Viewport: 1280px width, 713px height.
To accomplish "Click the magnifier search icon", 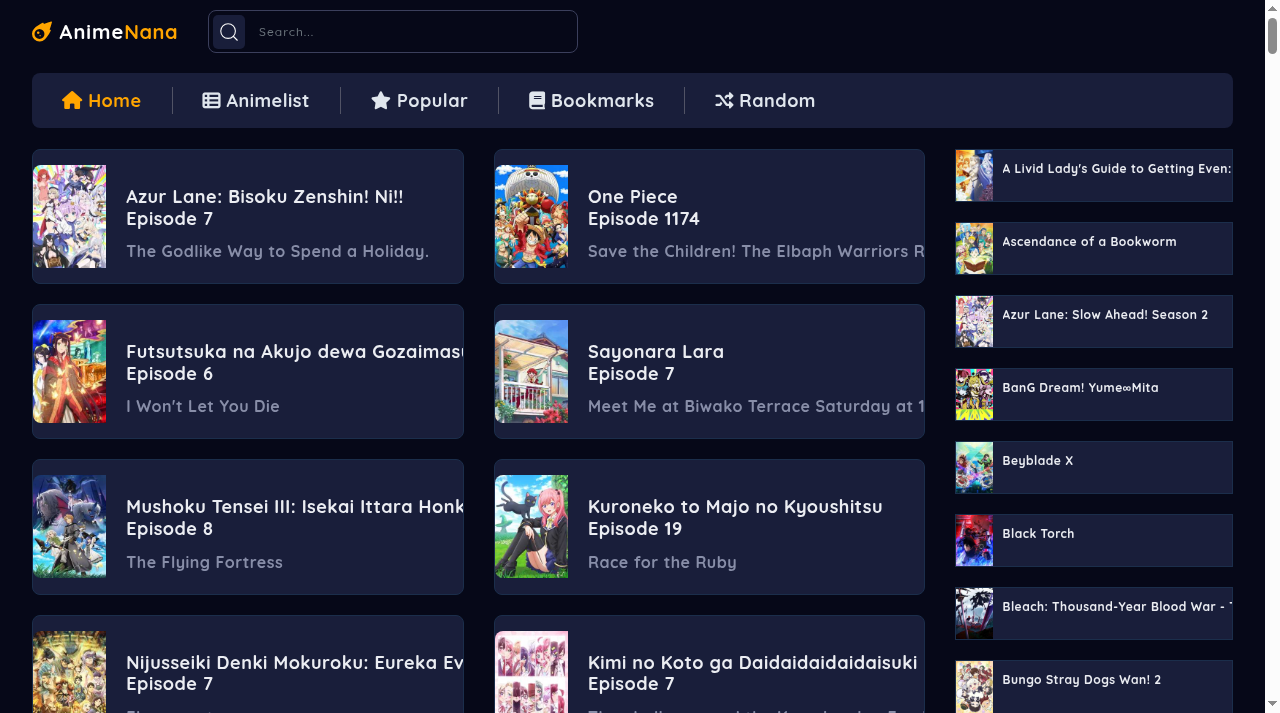I will pos(229,32).
